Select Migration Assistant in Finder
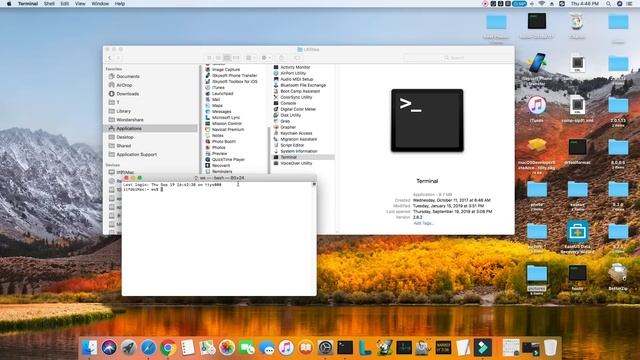Image resolution: width=640 pixels, height=360 pixels. pos(298,139)
